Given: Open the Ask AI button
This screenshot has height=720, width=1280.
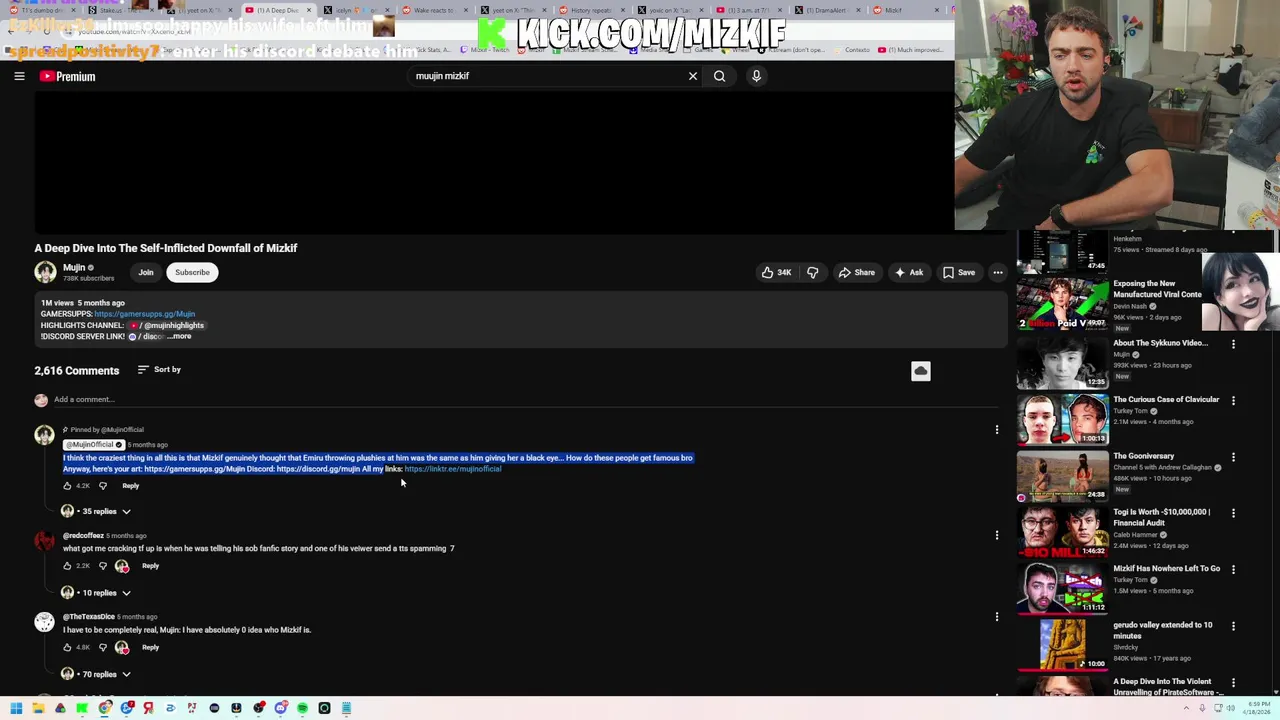Looking at the screenshot, I should (909, 272).
